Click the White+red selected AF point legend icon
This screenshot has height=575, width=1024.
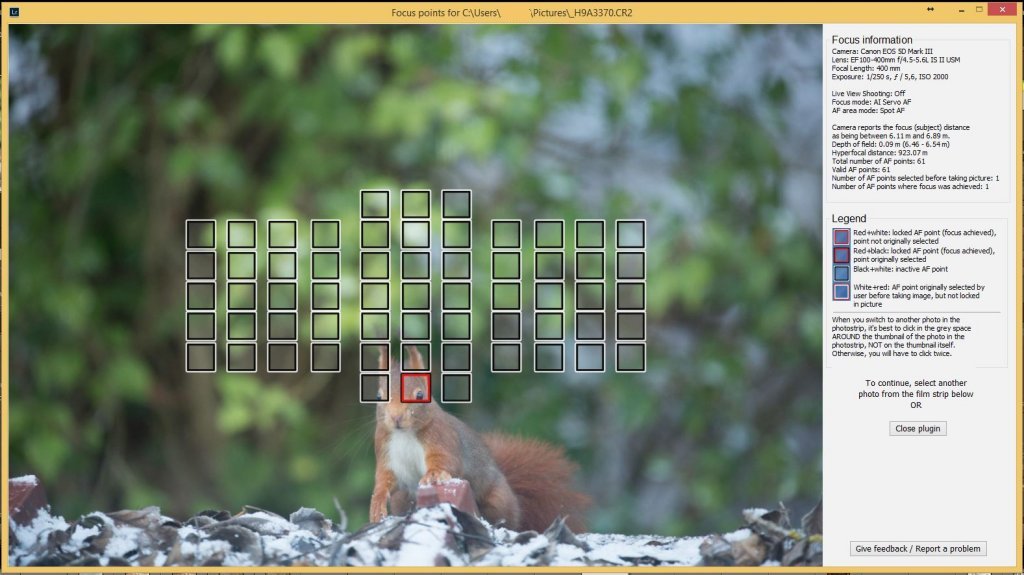pyautogui.click(x=841, y=292)
